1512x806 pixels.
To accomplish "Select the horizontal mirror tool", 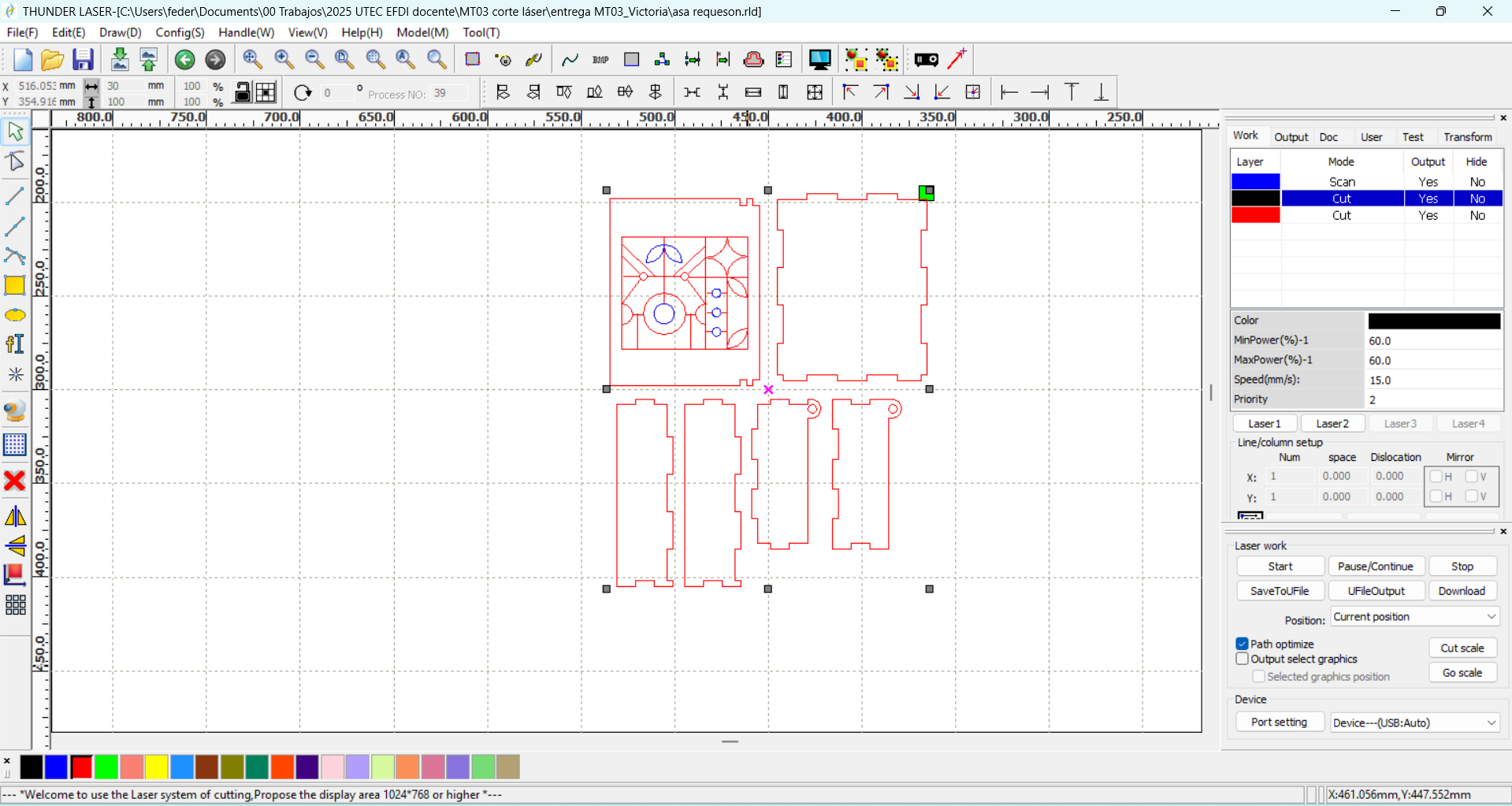I will (15, 517).
